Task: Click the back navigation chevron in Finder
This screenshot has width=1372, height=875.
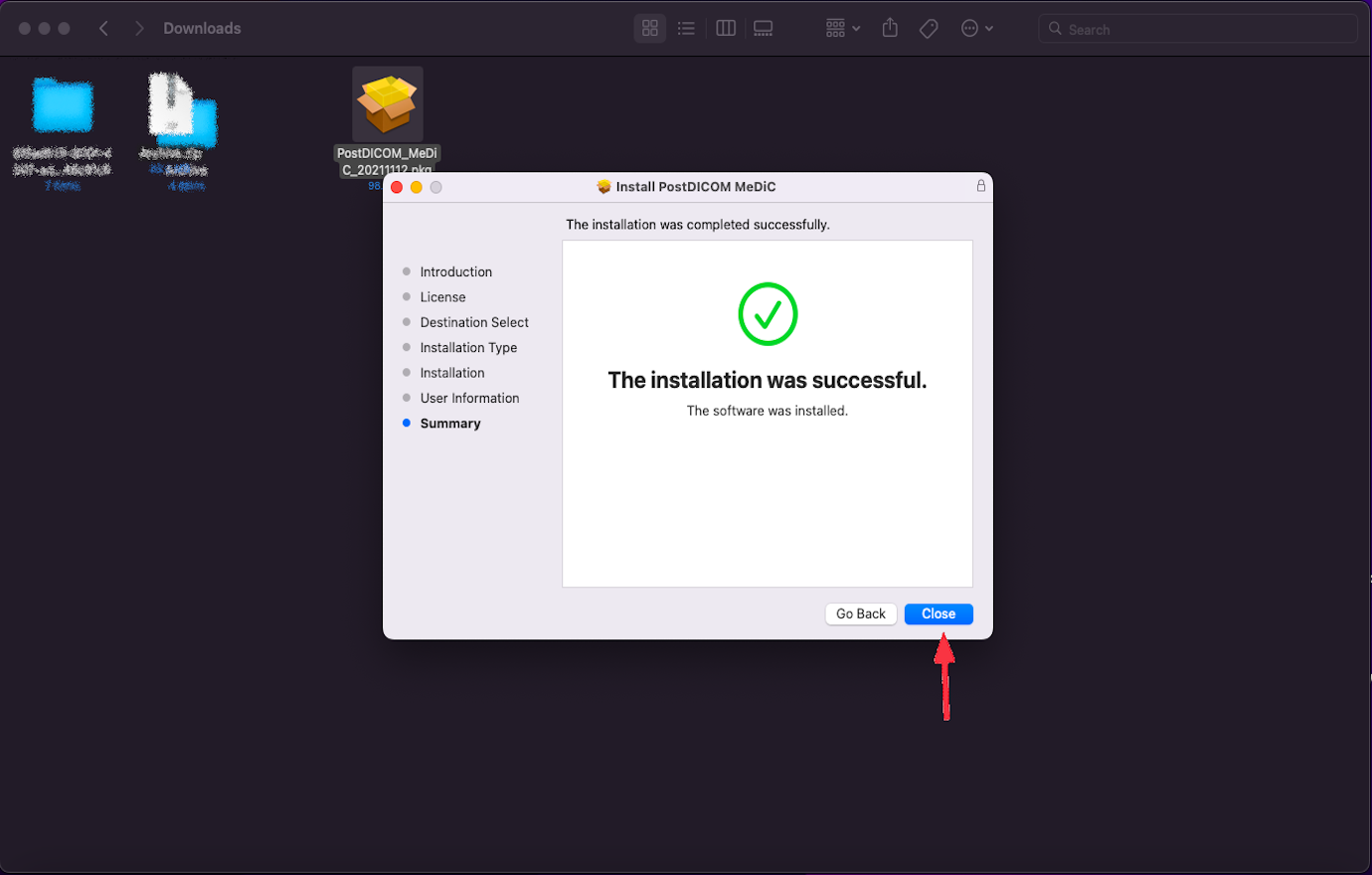Action: click(x=103, y=28)
